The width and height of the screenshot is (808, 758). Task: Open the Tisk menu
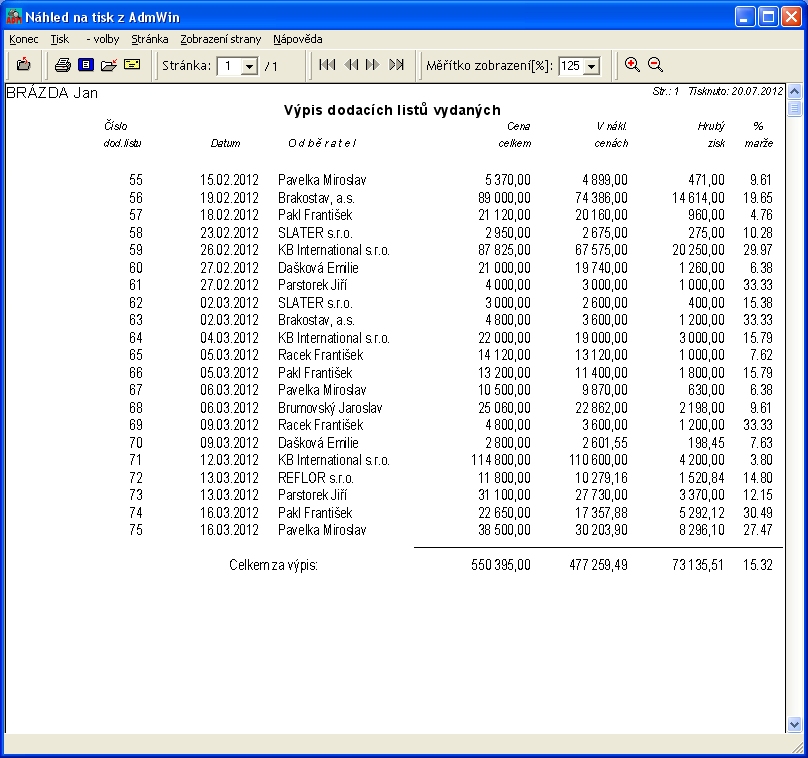coord(60,39)
